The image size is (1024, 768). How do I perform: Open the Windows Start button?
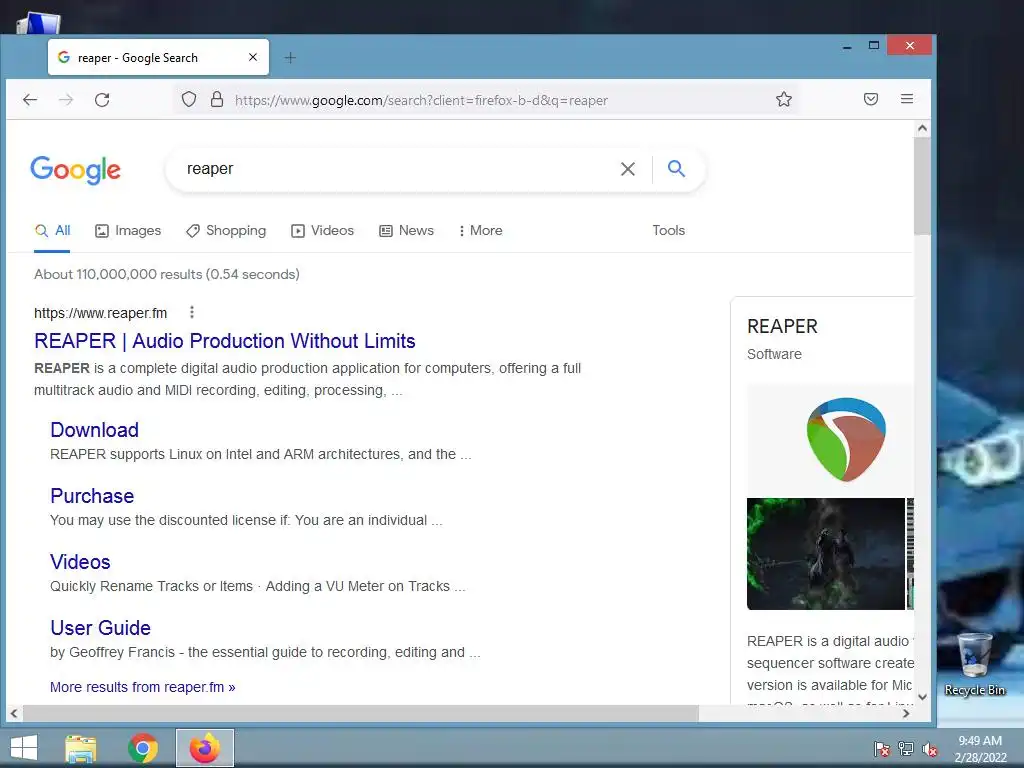pos(24,748)
